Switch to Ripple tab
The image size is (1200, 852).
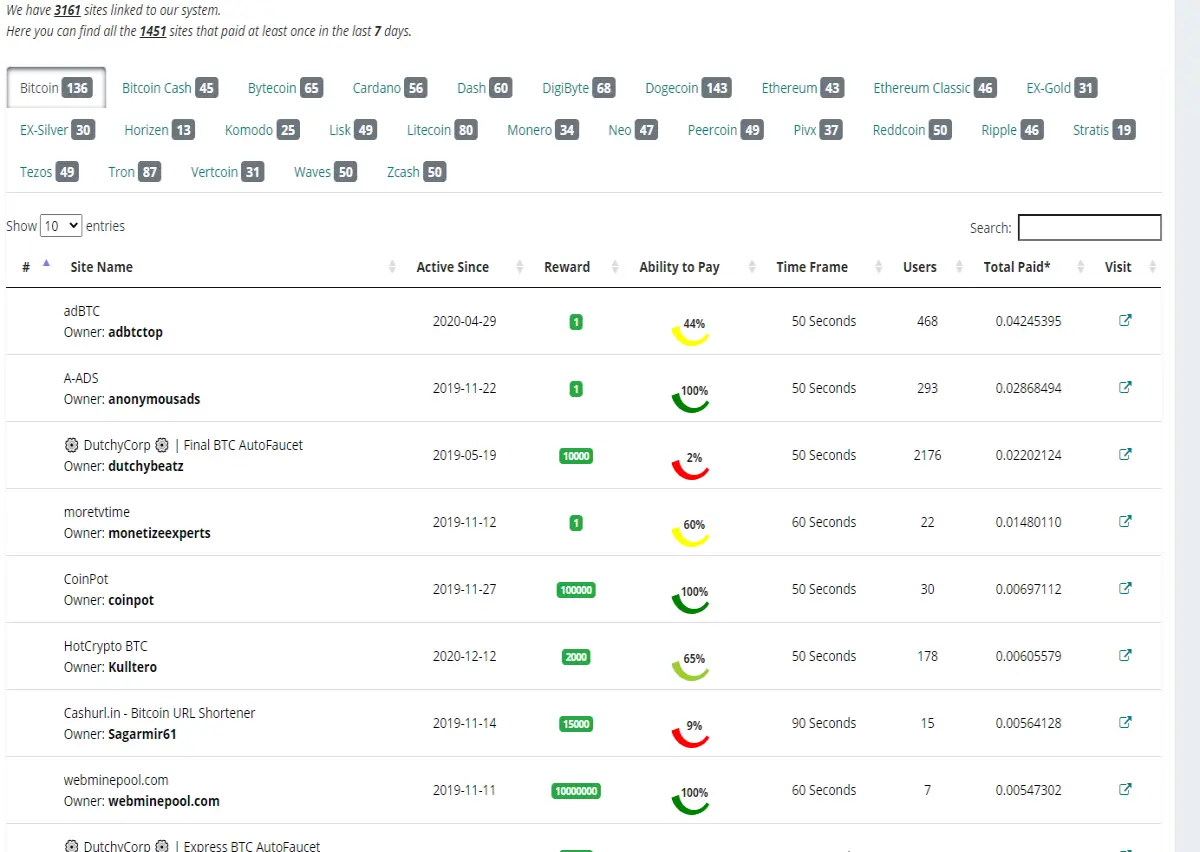tap(1011, 130)
